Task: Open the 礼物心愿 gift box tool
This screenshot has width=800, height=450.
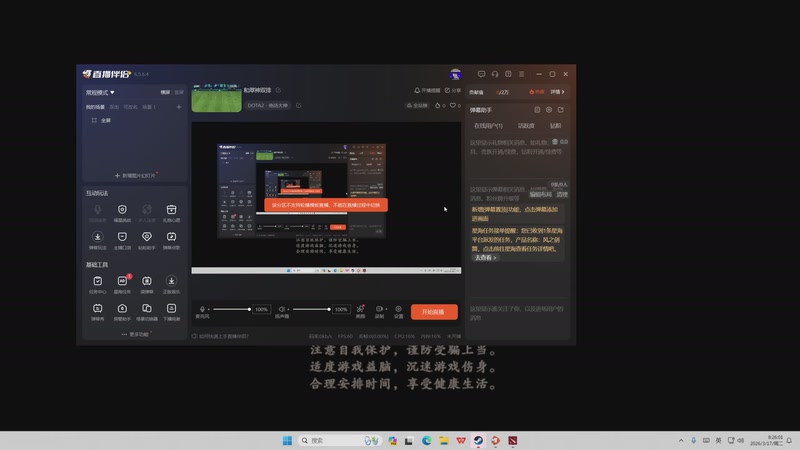Action: [x=171, y=210]
